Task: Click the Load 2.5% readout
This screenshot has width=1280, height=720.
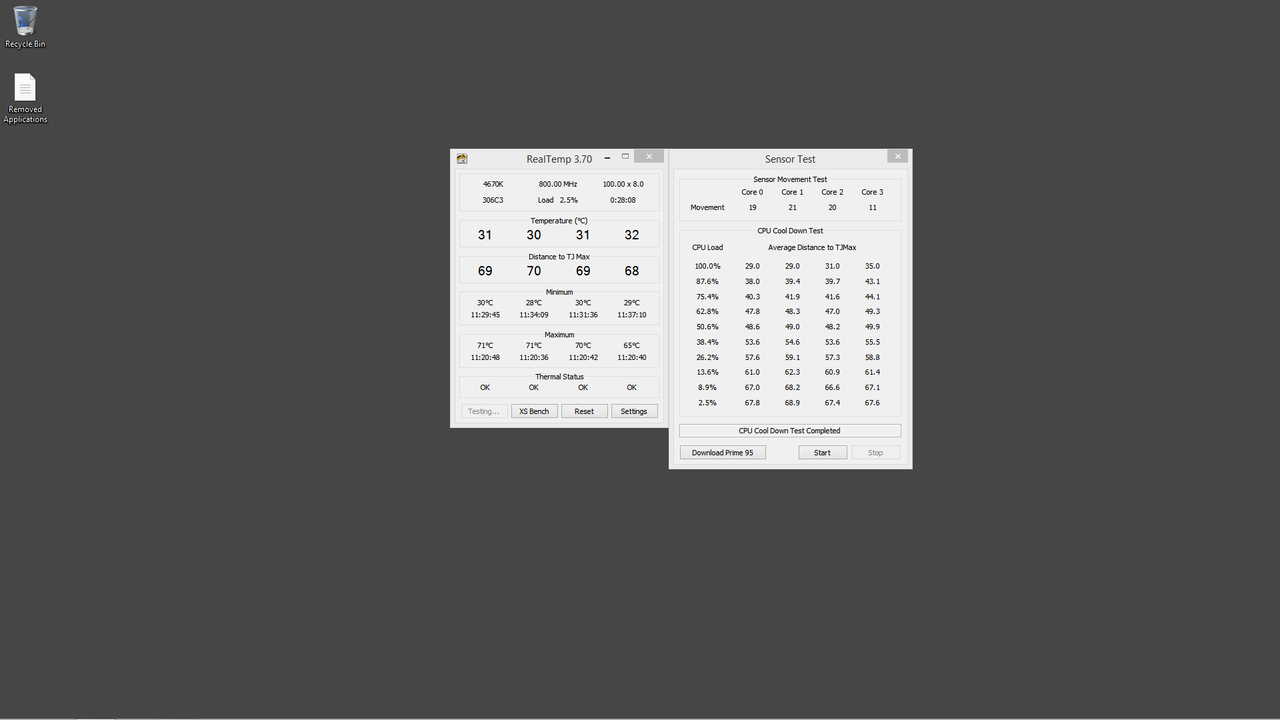Action: 557,200
